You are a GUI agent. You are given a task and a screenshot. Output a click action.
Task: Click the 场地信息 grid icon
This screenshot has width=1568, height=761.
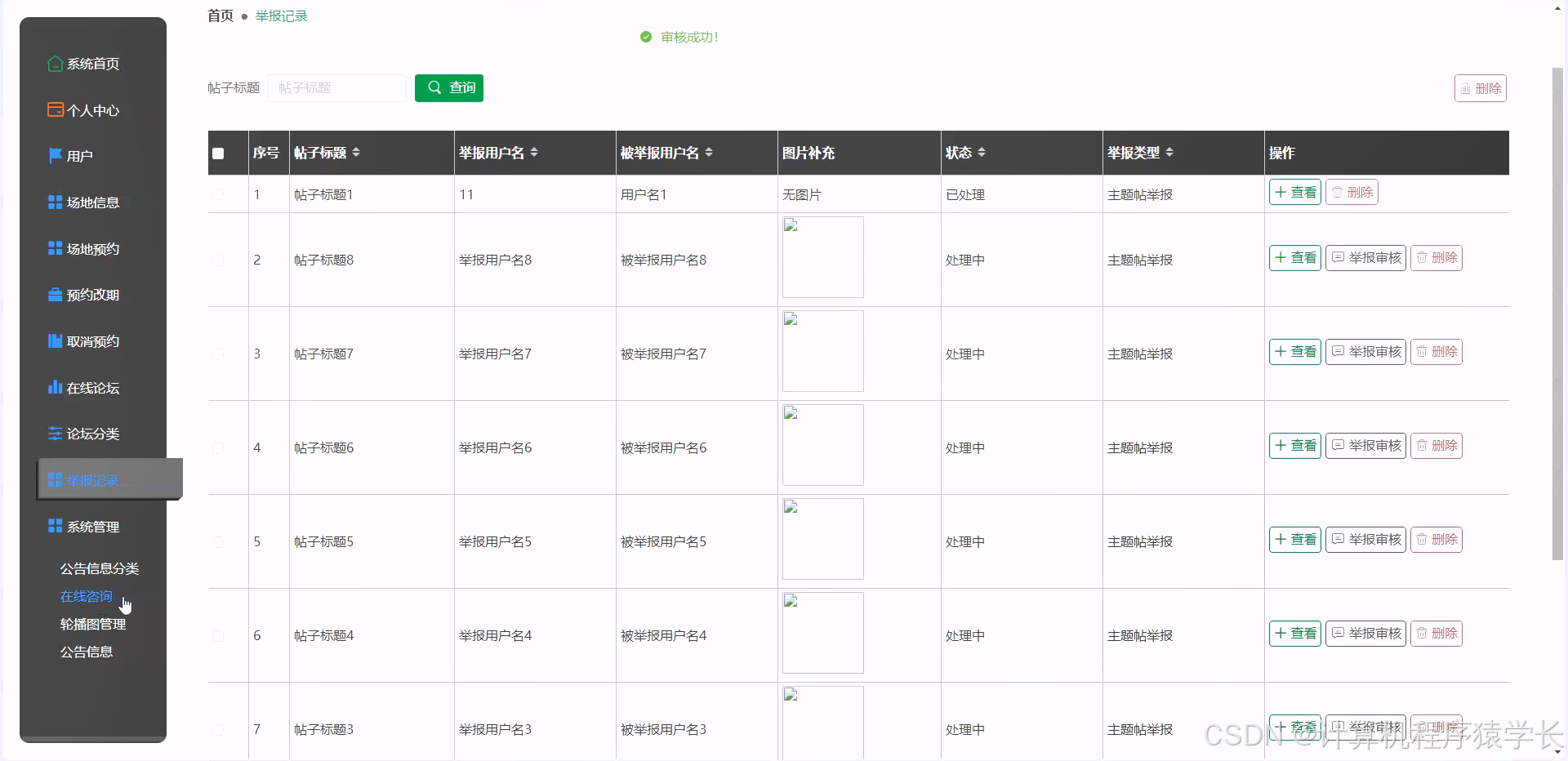point(55,202)
